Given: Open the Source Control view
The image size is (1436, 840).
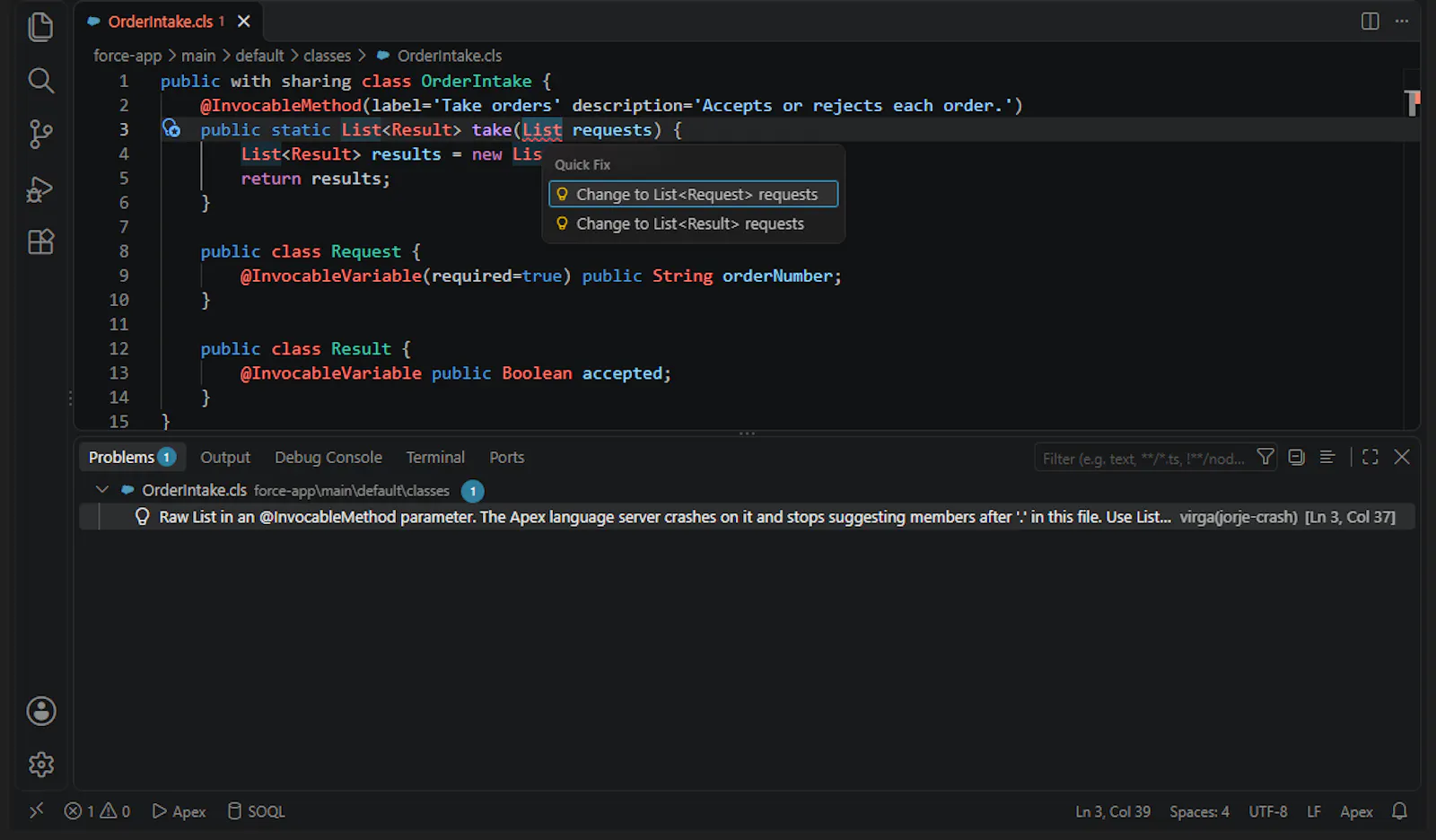Looking at the screenshot, I should click(41, 135).
